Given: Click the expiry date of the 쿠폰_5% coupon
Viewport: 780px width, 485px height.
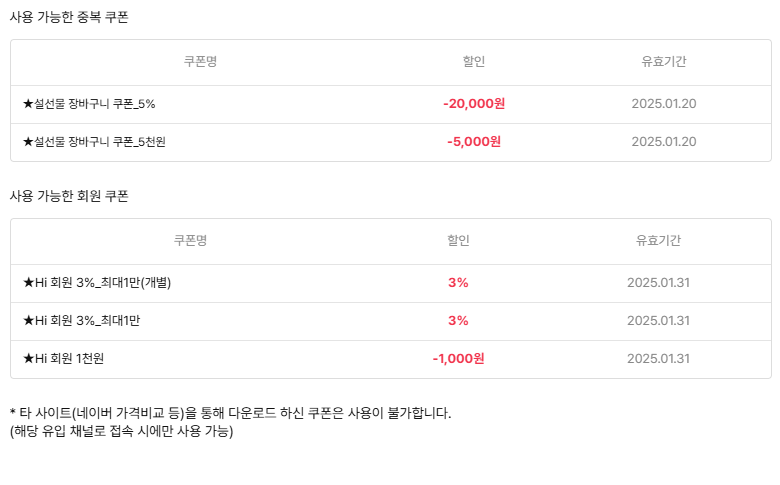Looking at the screenshot, I should (664, 104).
